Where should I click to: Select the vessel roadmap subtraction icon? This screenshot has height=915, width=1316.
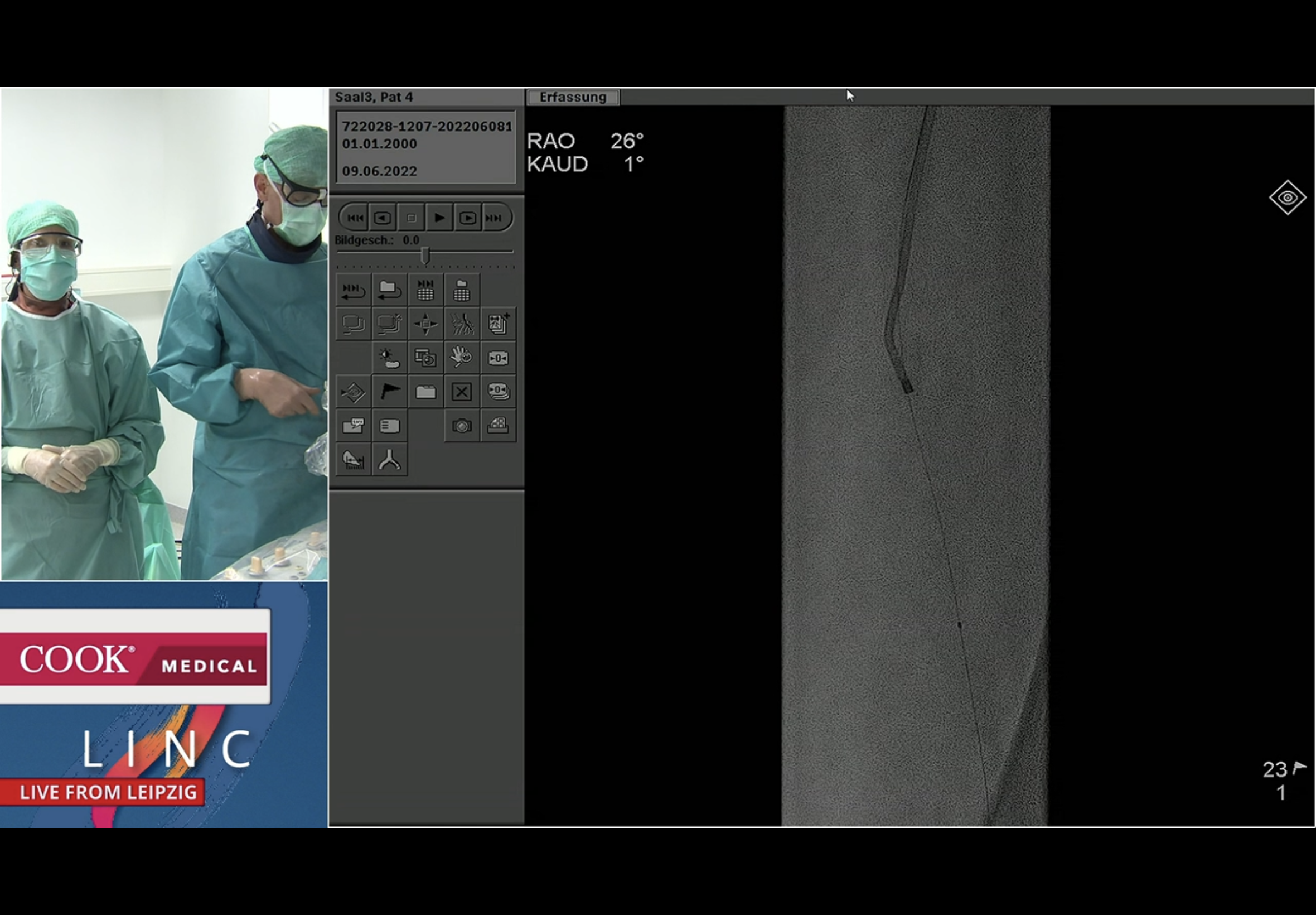(x=461, y=324)
